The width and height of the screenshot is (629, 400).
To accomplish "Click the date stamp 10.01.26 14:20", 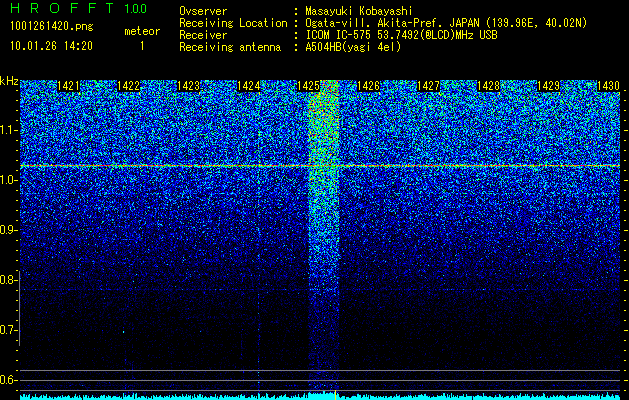I will [x=51, y=46].
